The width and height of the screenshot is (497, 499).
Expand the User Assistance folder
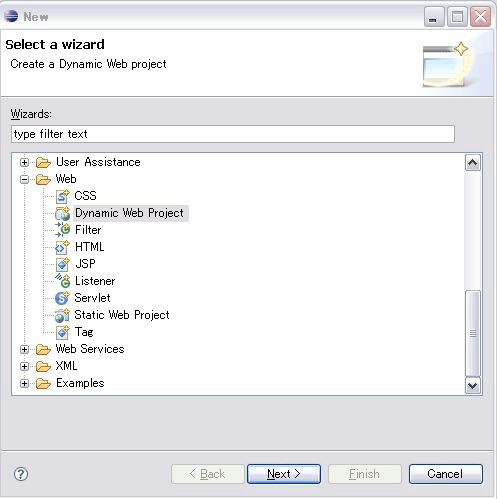coord(24,162)
